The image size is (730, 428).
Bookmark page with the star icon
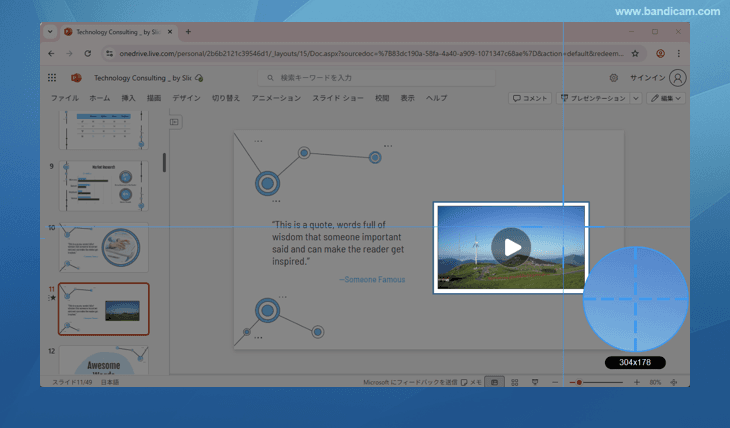(x=635, y=54)
